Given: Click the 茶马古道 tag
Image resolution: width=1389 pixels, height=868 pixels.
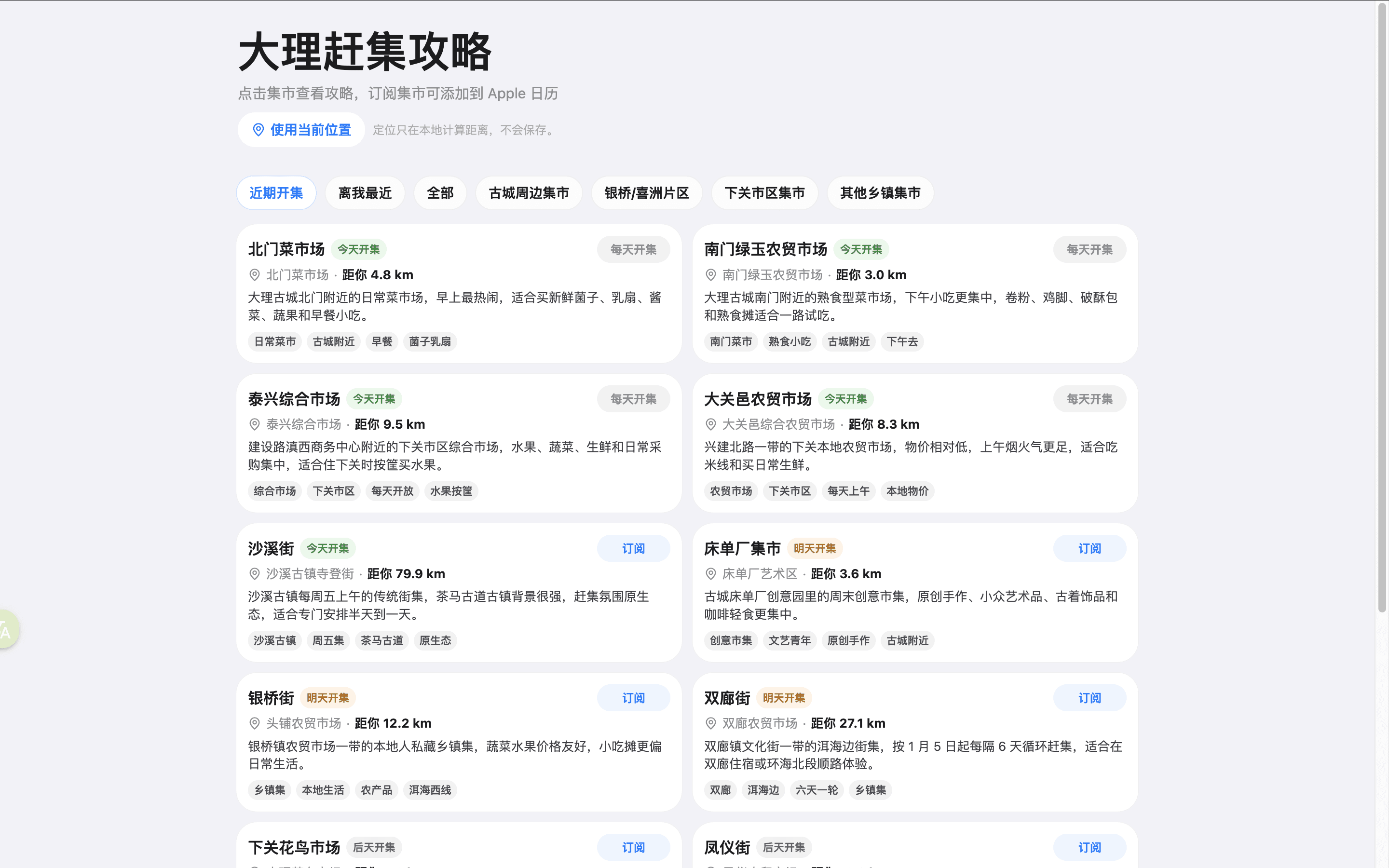Looking at the screenshot, I should pos(381,641).
